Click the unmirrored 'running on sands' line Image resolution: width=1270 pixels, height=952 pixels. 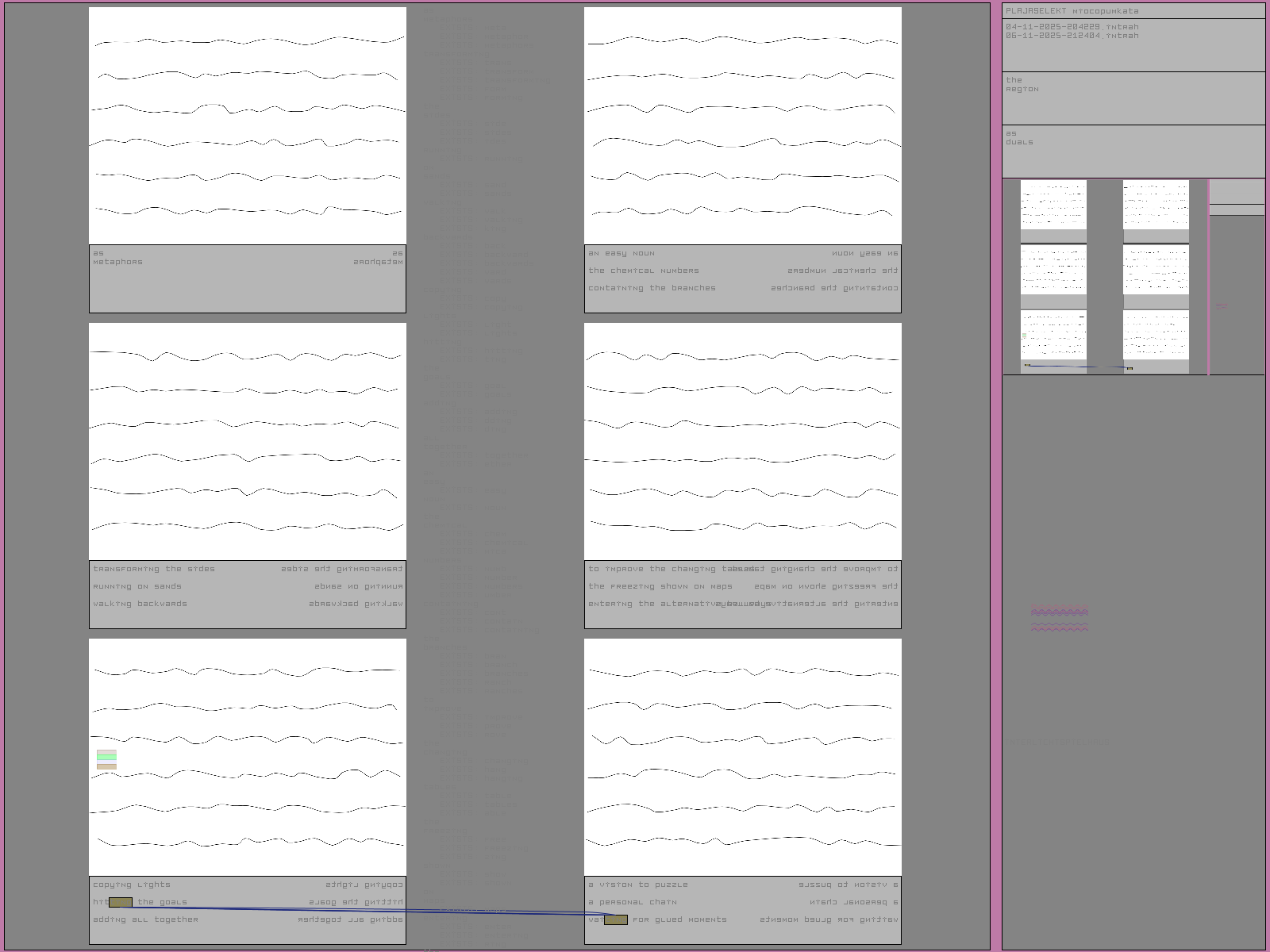point(137,587)
